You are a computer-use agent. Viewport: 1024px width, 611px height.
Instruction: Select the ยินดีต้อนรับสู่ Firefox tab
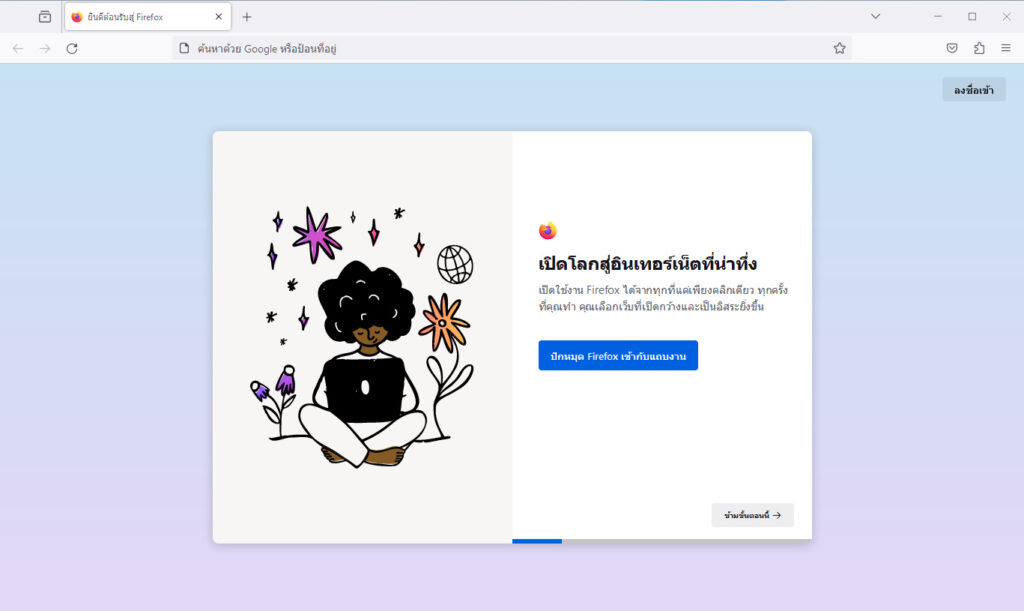point(148,17)
